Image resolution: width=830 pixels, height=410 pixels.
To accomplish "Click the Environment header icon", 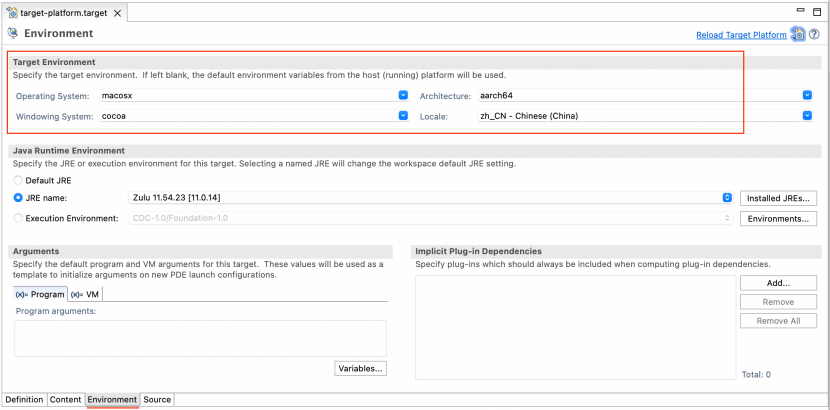I will pos(12,33).
